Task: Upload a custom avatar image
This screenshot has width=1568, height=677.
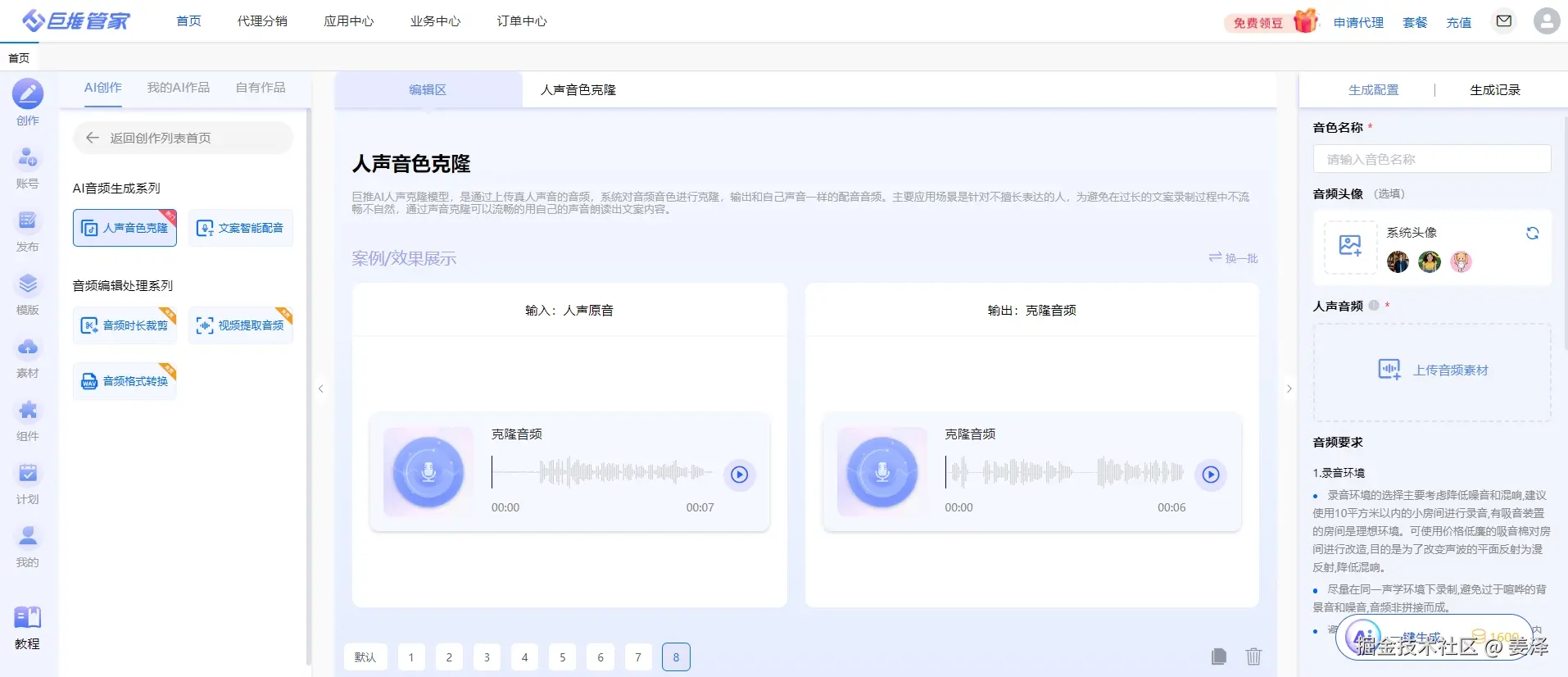Action: point(1350,246)
